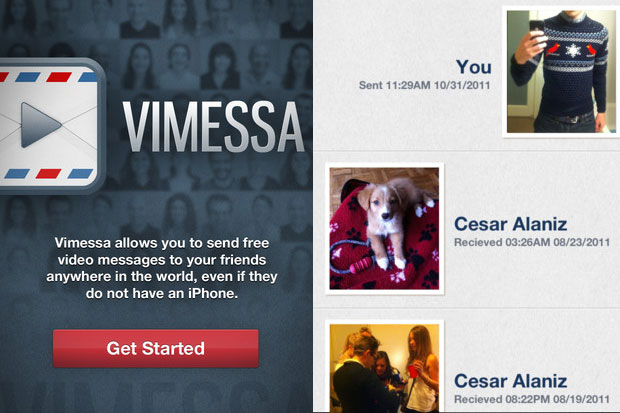
Task: Open the sweater selfie video thumbnail
Action: (x=561, y=72)
